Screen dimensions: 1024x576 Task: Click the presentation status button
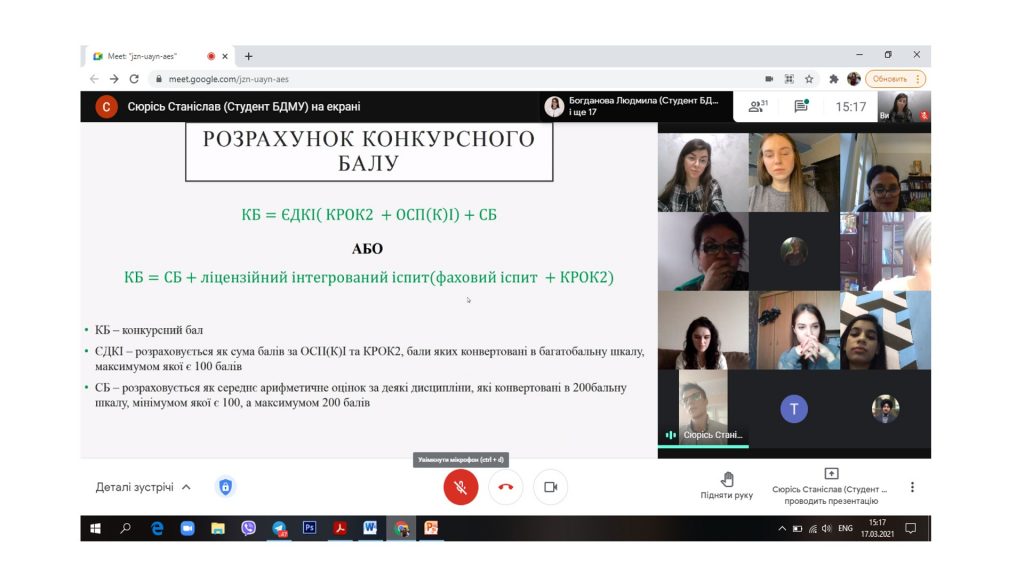pyautogui.click(x=830, y=486)
